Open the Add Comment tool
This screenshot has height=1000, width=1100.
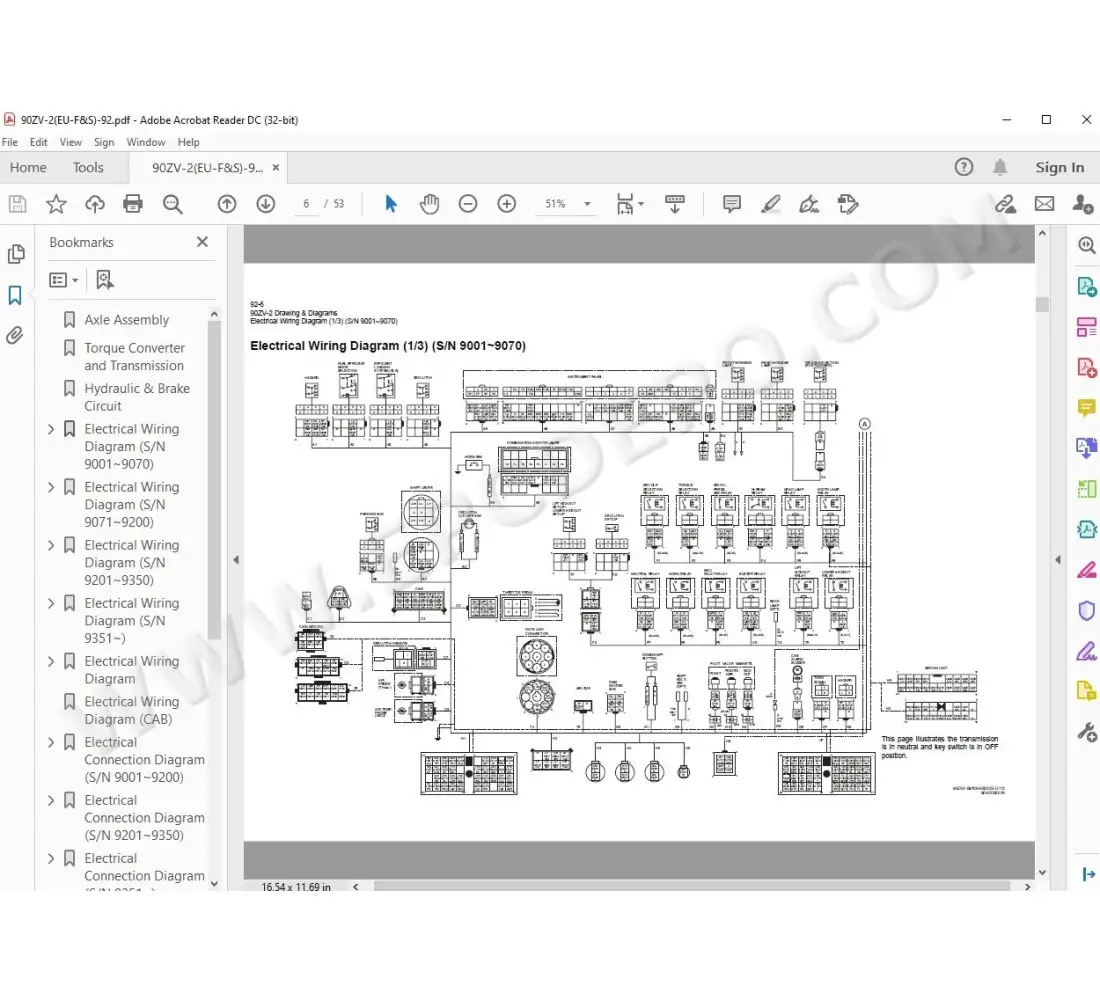coord(731,204)
